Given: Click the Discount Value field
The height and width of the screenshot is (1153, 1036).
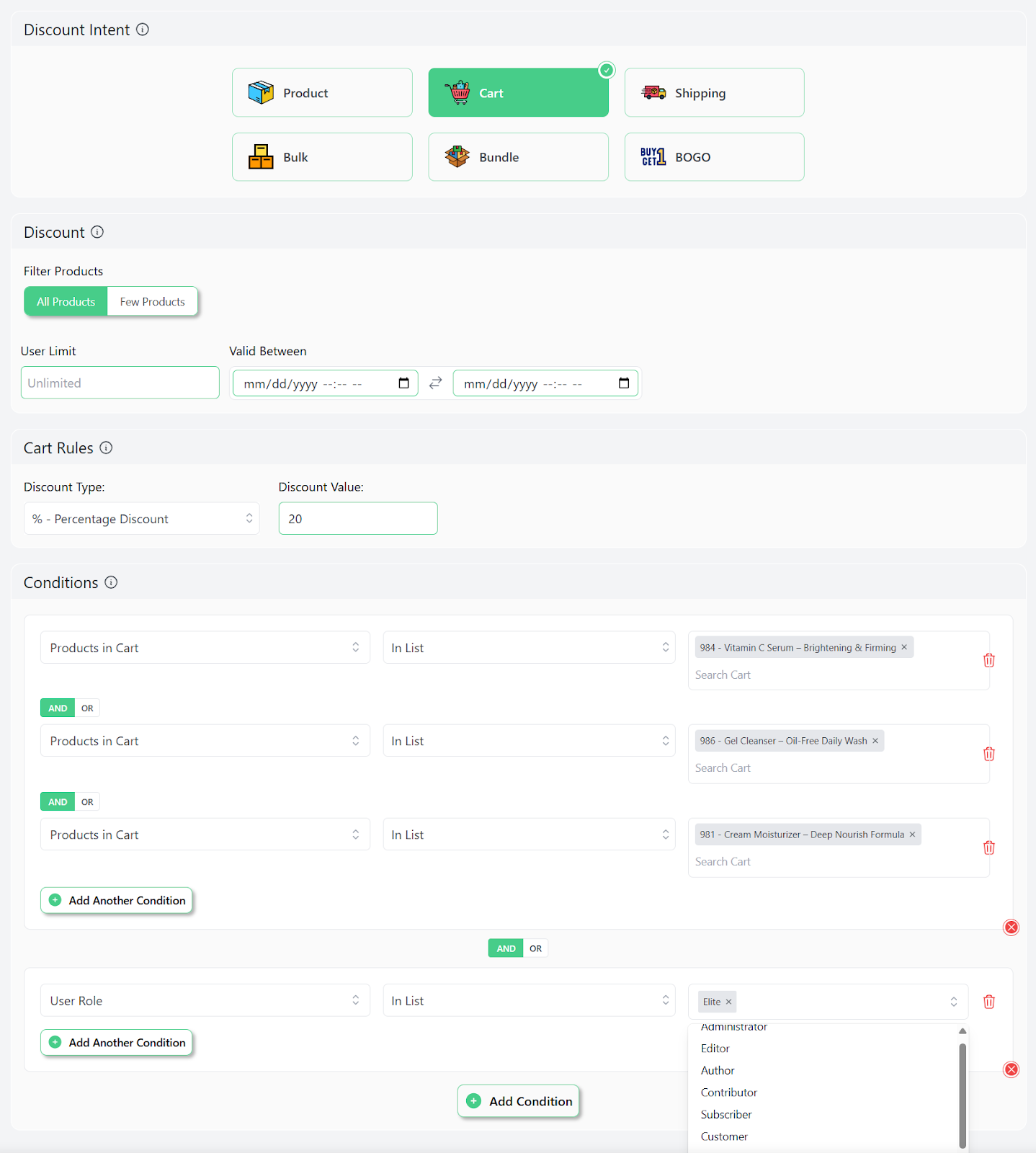Looking at the screenshot, I should (x=358, y=518).
